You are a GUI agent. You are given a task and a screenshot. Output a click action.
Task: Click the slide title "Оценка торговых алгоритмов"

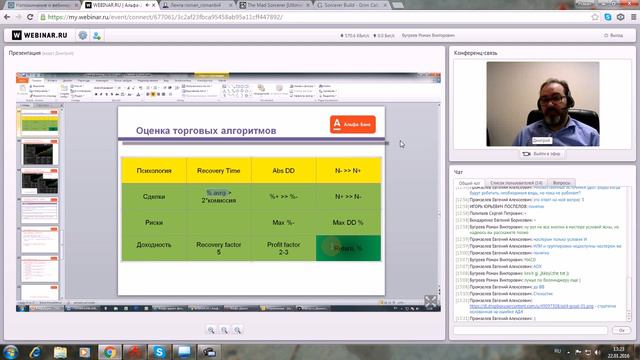(206, 131)
